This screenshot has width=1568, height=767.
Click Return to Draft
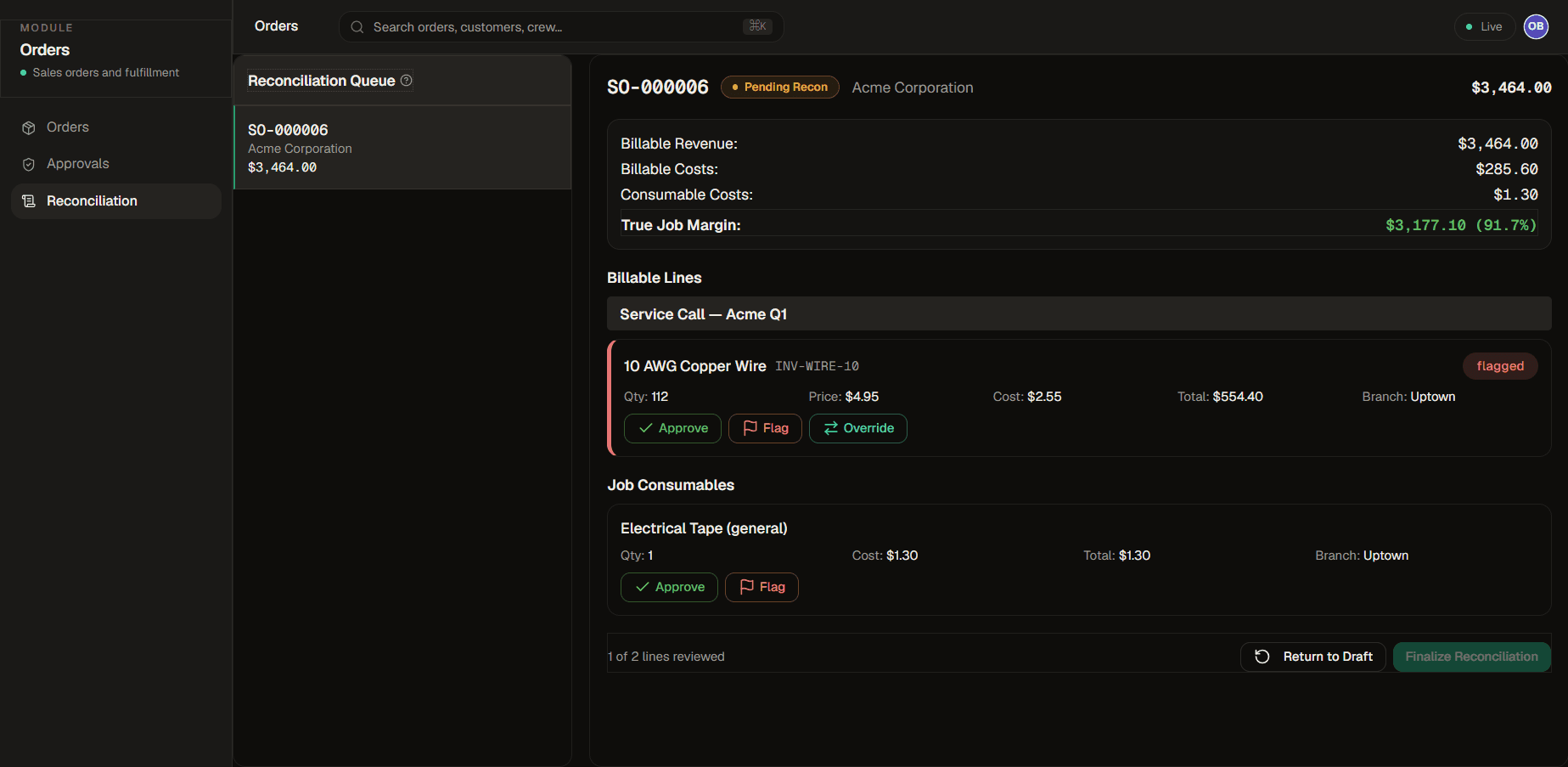point(1313,657)
